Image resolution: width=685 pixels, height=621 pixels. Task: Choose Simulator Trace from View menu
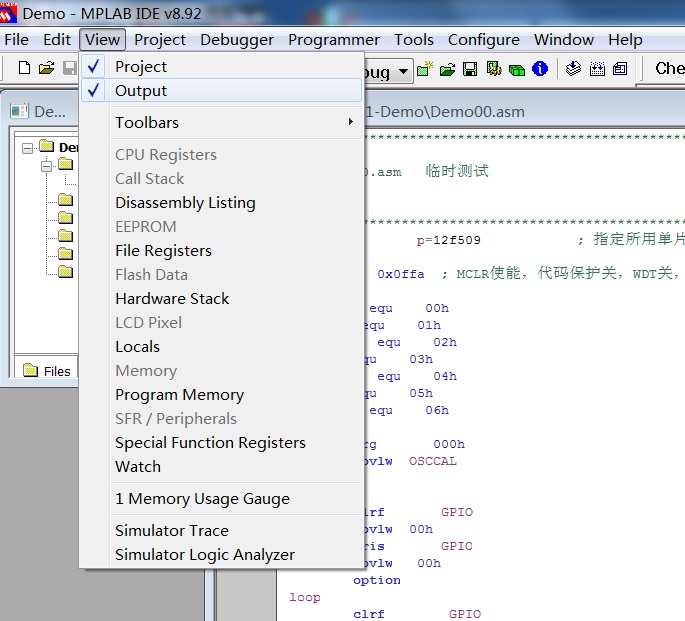tap(222, 531)
